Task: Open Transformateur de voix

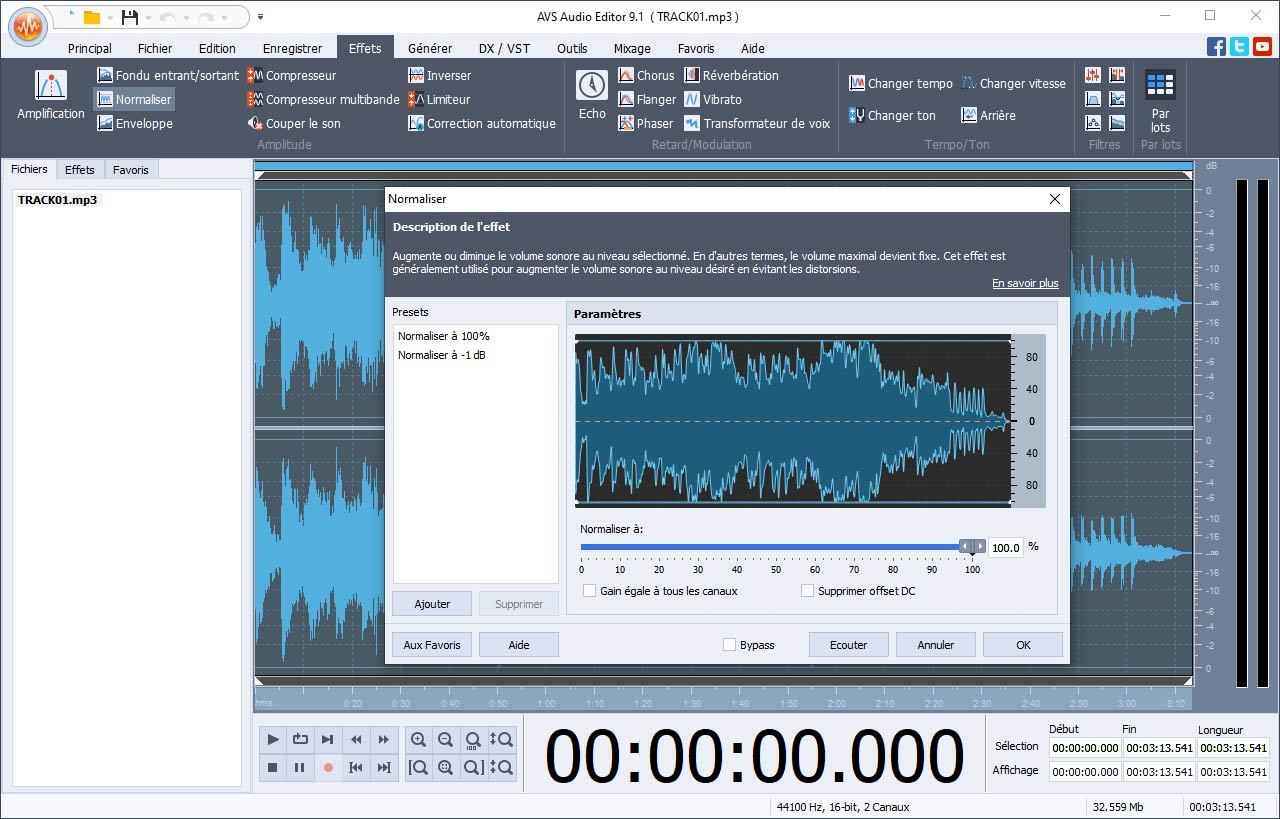Action: tap(757, 123)
